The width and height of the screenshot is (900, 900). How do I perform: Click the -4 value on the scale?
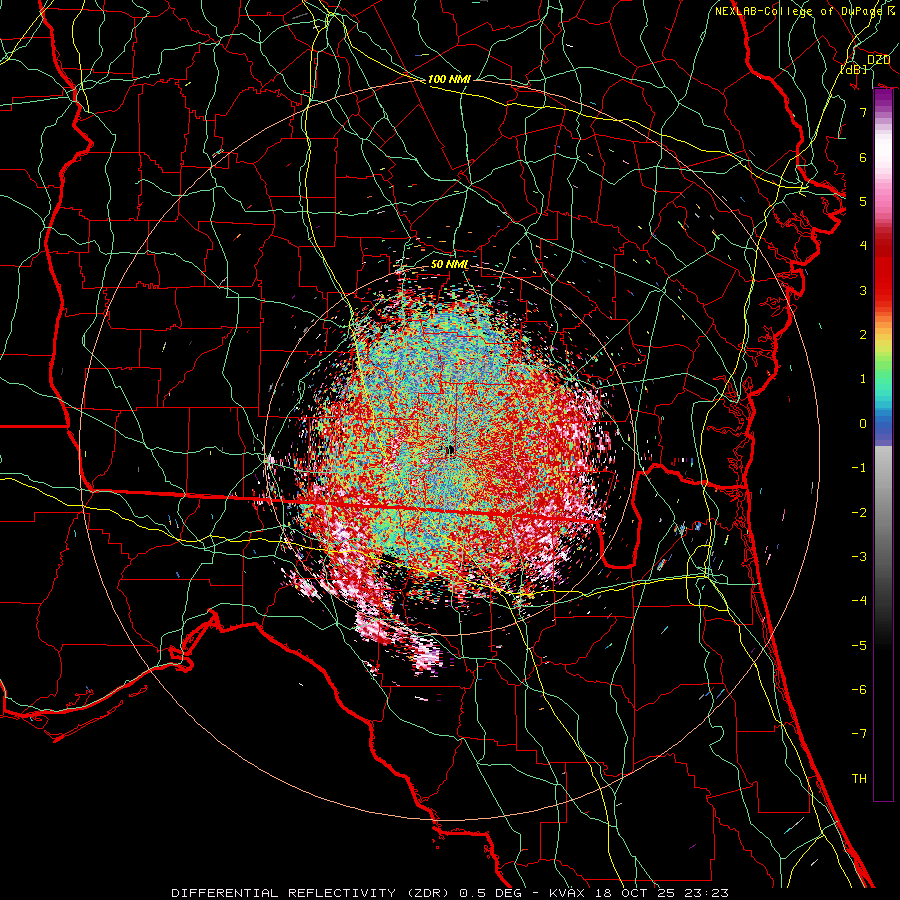tap(859, 601)
